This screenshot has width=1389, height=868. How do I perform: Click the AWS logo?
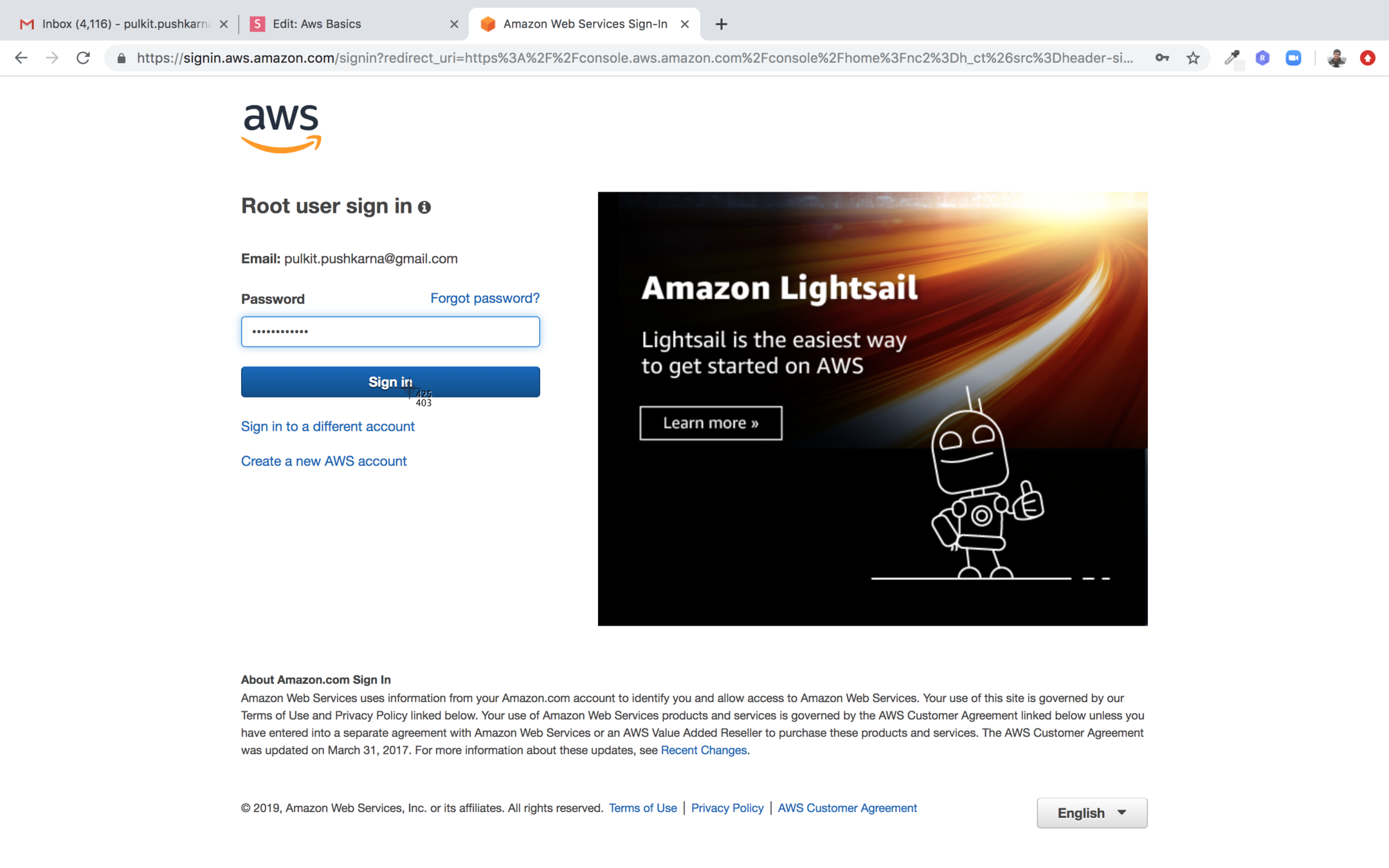[x=281, y=128]
